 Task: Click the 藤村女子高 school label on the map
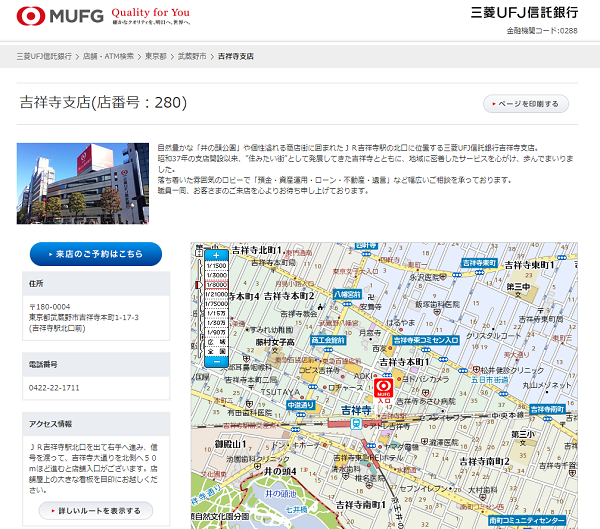click(x=275, y=342)
